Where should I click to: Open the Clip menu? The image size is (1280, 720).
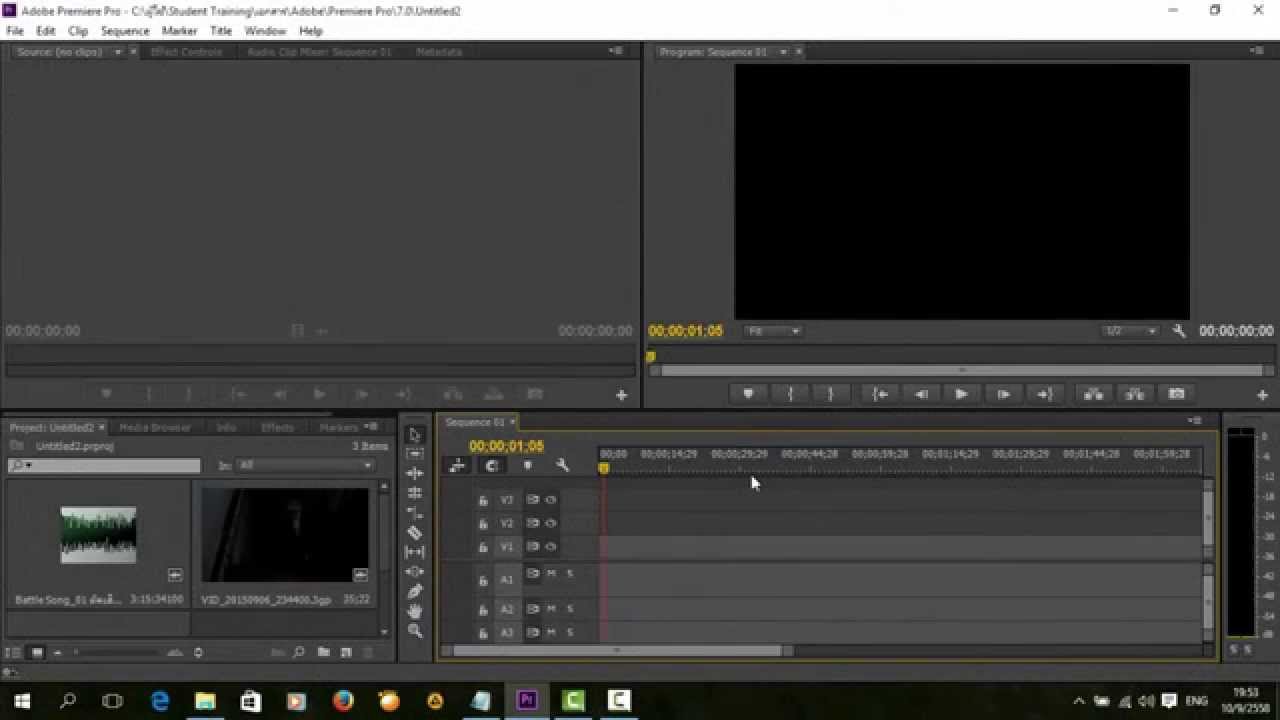78,31
